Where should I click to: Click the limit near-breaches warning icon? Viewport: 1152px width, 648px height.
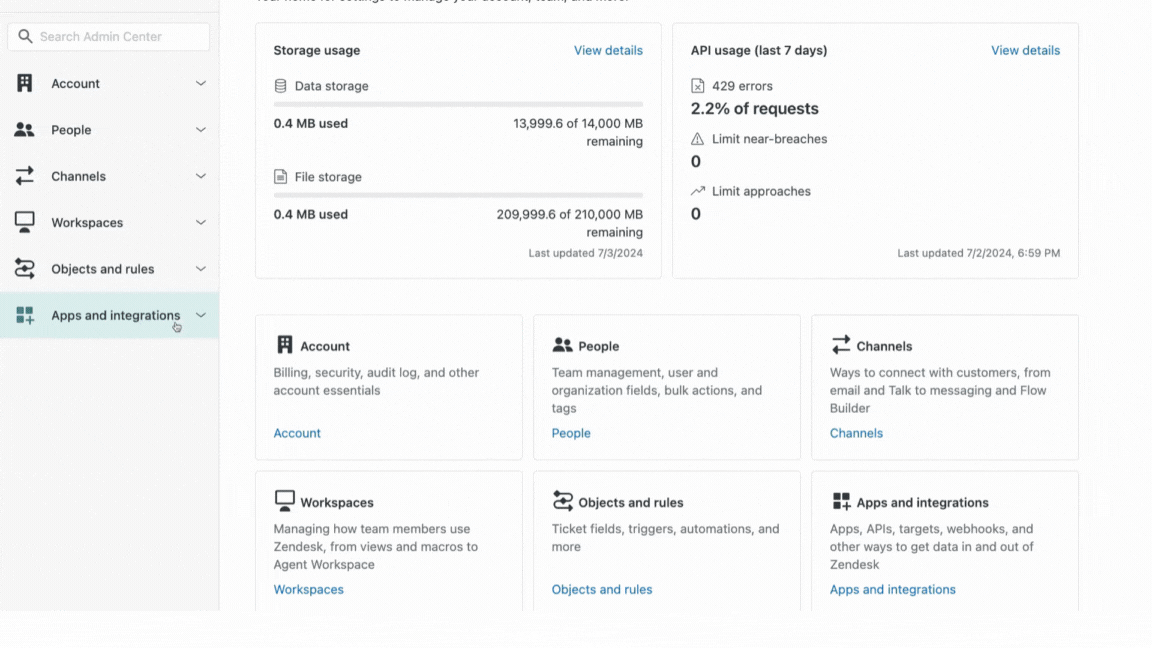(698, 139)
